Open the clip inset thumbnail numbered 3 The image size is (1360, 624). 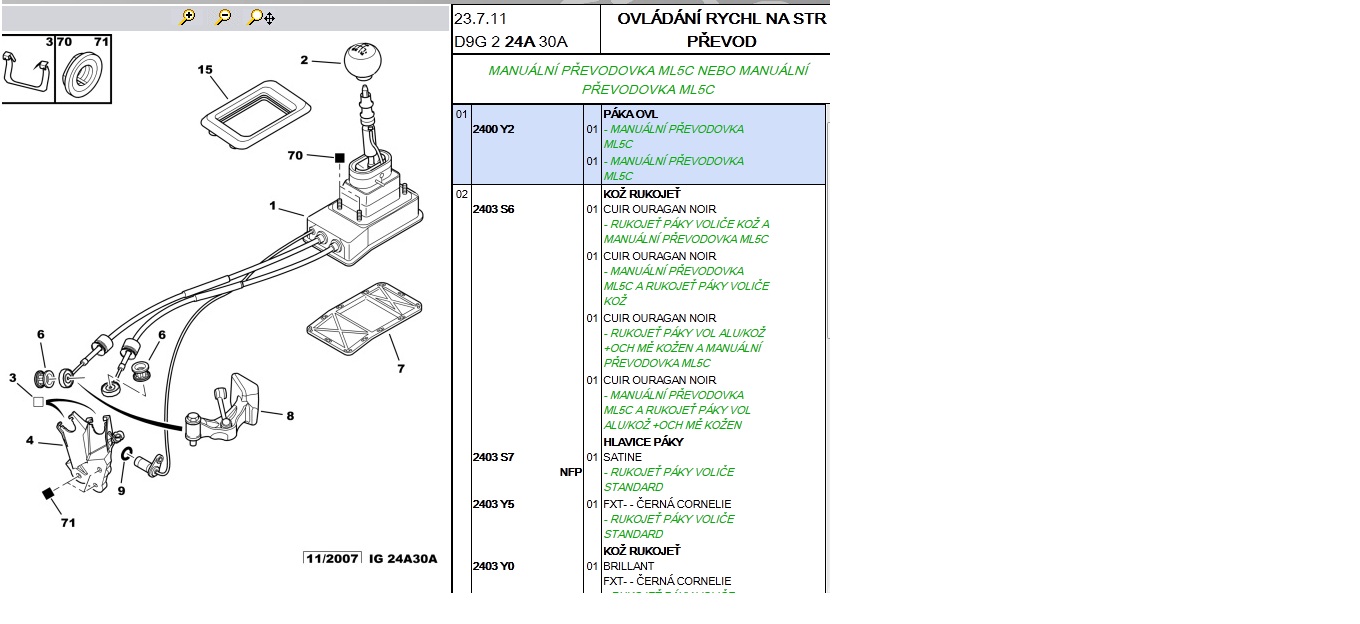(x=26, y=70)
